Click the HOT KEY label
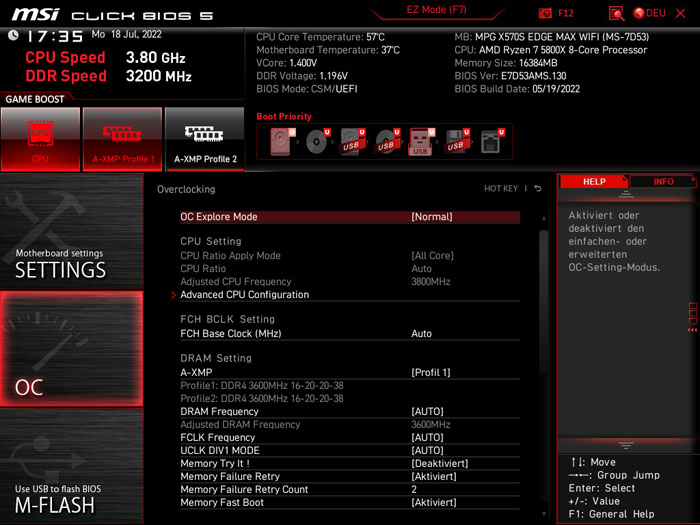The width and height of the screenshot is (700, 525). 501,188
